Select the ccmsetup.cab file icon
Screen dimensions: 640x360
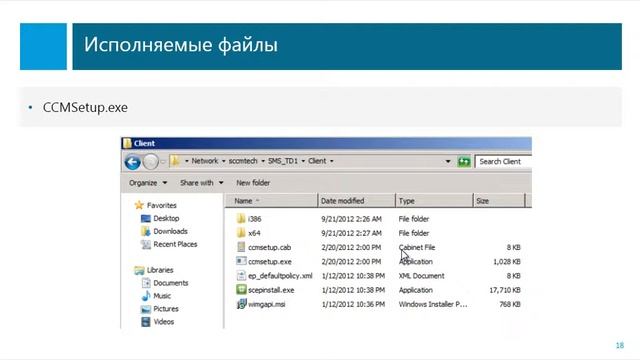pos(241,247)
